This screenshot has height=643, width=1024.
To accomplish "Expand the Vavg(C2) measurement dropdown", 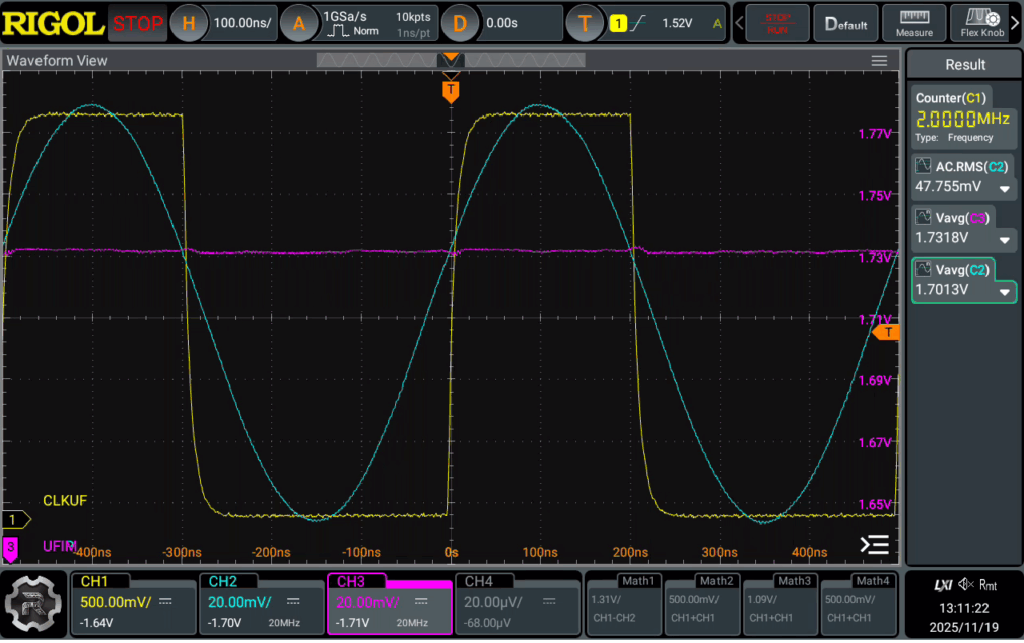I will pyautogui.click(x=1004, y=292).
